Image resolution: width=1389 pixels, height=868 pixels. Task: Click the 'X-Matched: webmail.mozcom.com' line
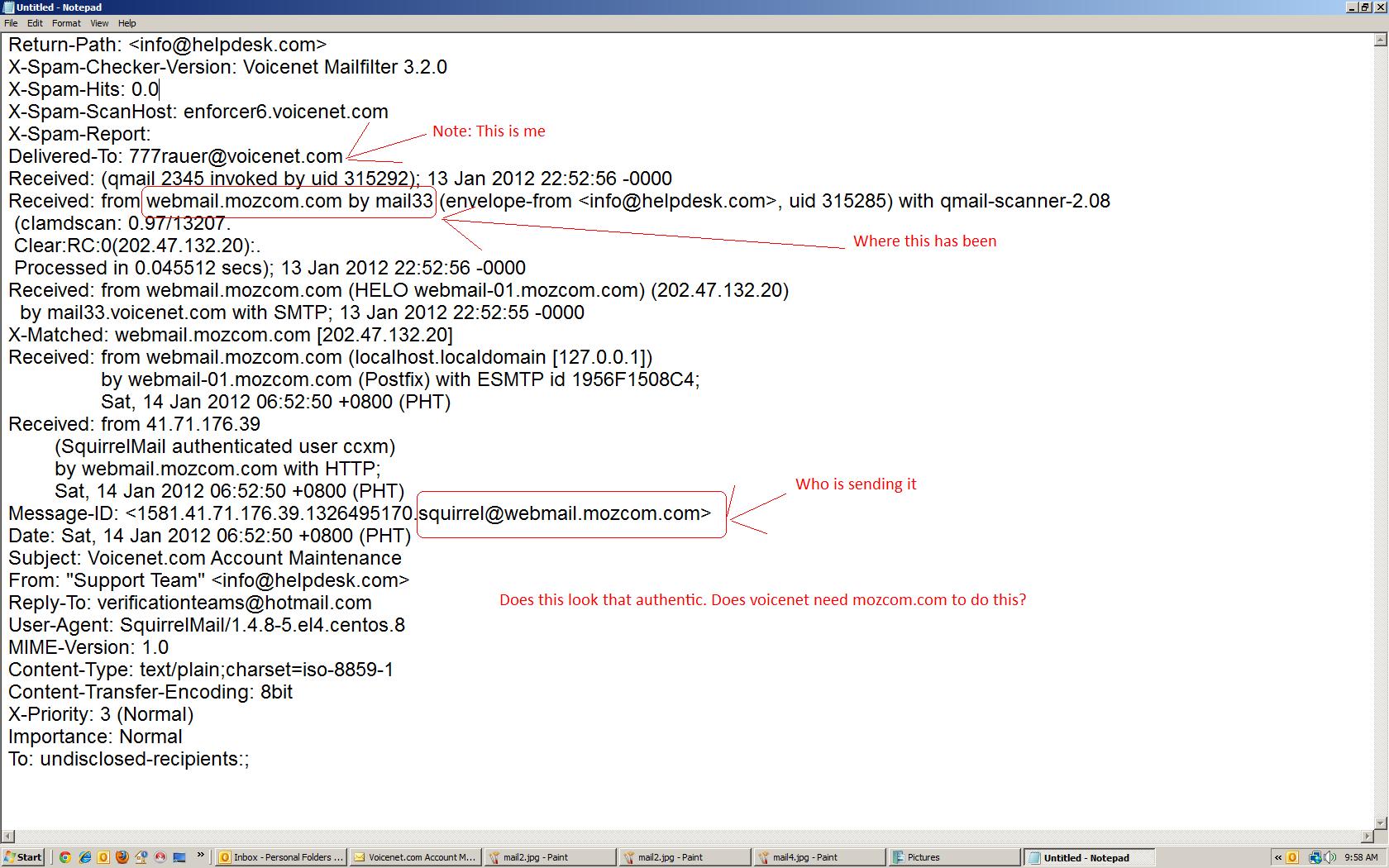click(x=230, y=335)
